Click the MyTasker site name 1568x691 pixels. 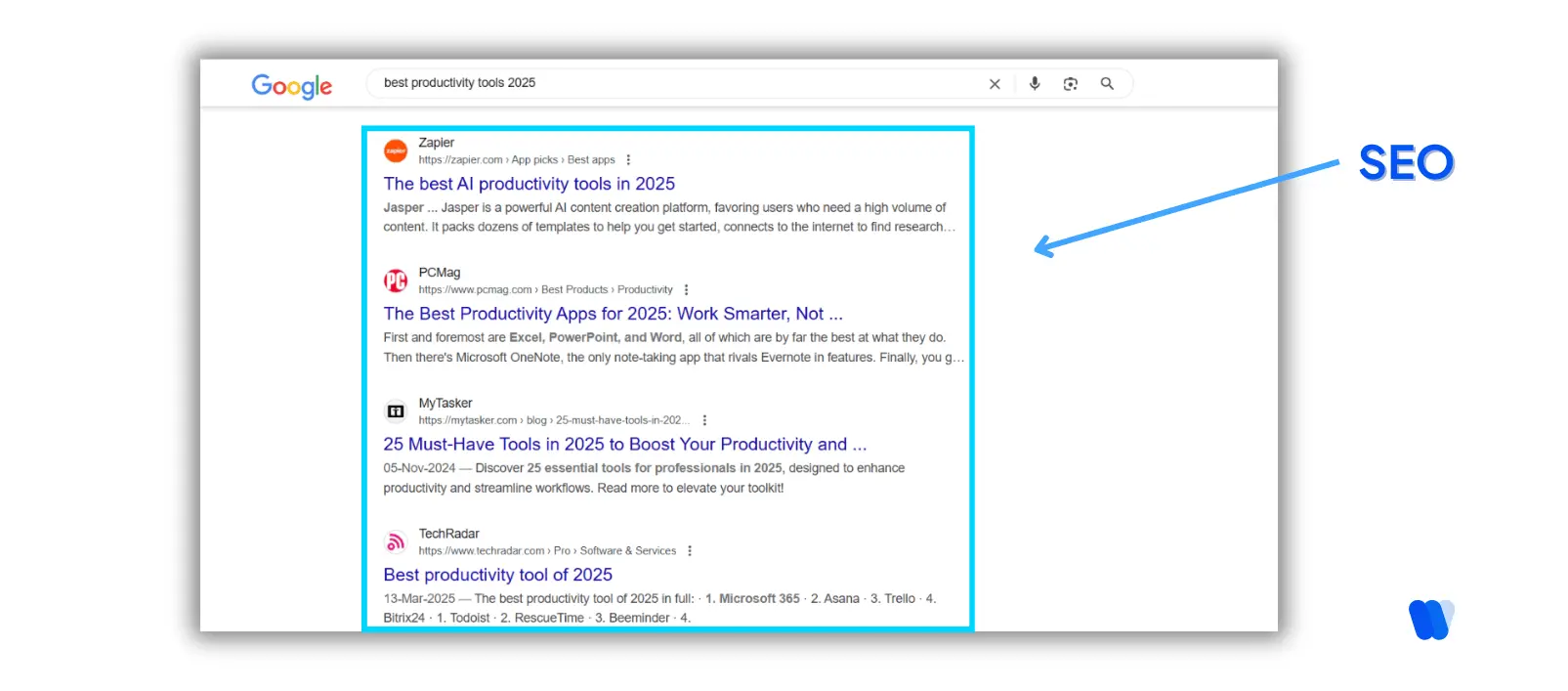[x=445, y=403]
